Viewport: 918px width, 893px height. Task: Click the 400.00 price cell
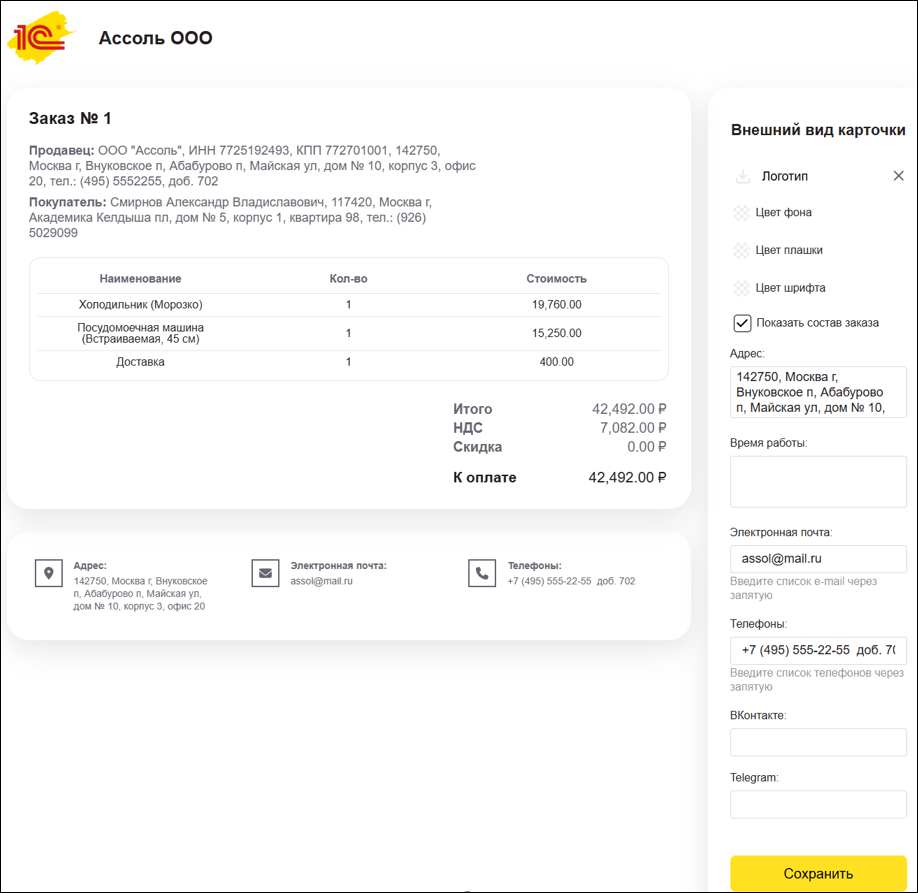click(x=556, y=362)
